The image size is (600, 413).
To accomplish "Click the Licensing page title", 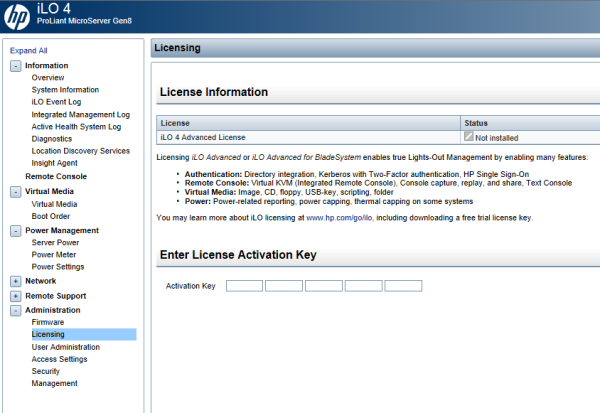I will (177, 48).
